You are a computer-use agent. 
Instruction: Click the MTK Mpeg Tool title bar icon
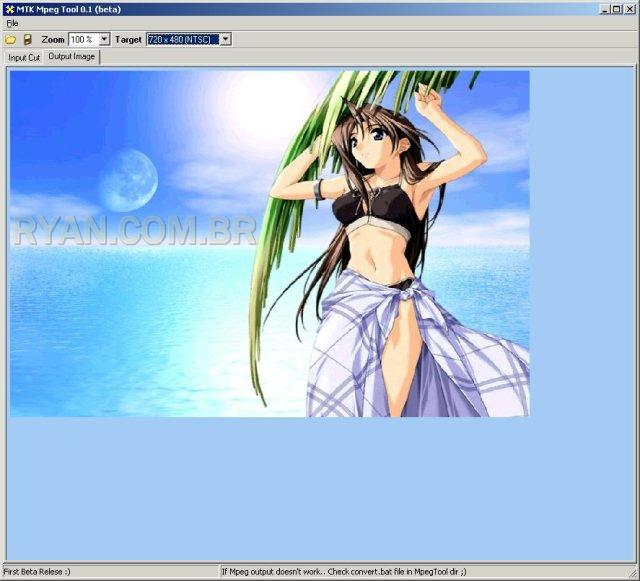pyautogui.click(x=8, y=8)
